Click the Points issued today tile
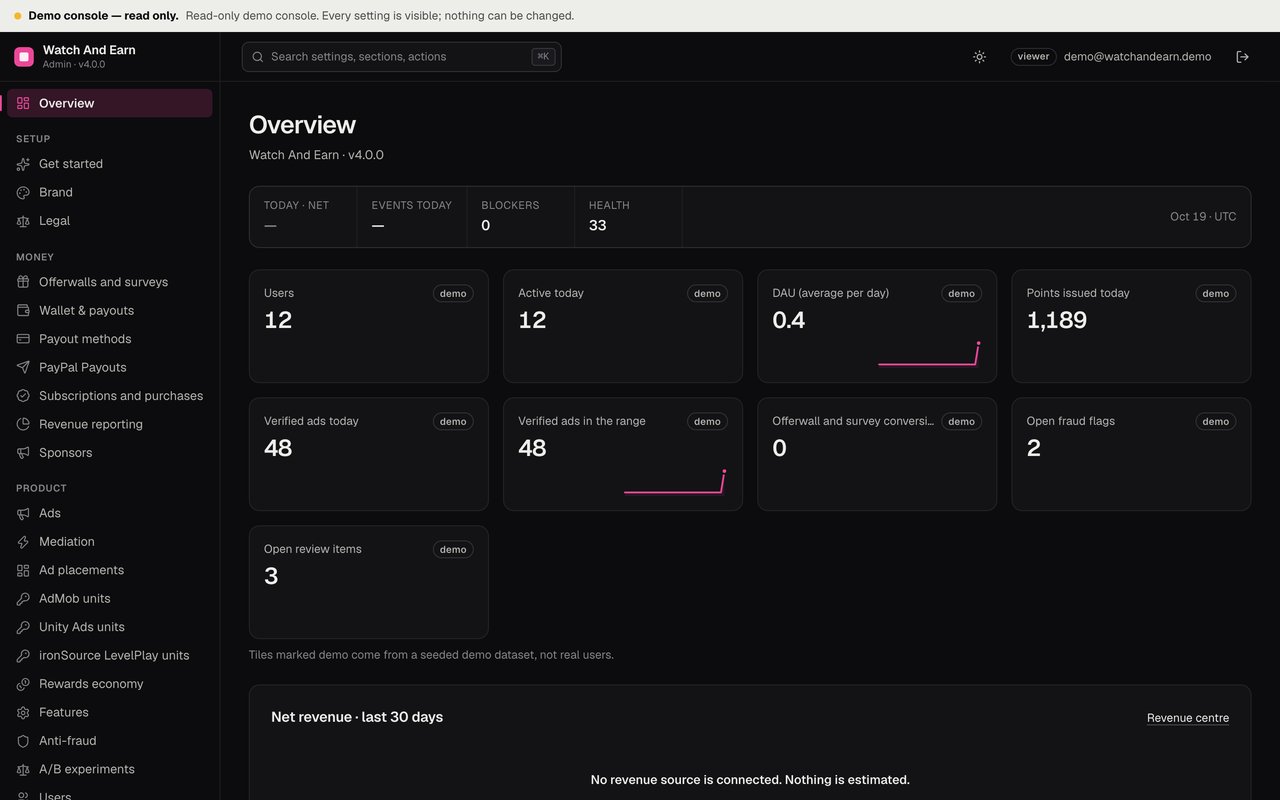The width and height of the screenshot is (1280, 800). click(x=1131, y=326)
